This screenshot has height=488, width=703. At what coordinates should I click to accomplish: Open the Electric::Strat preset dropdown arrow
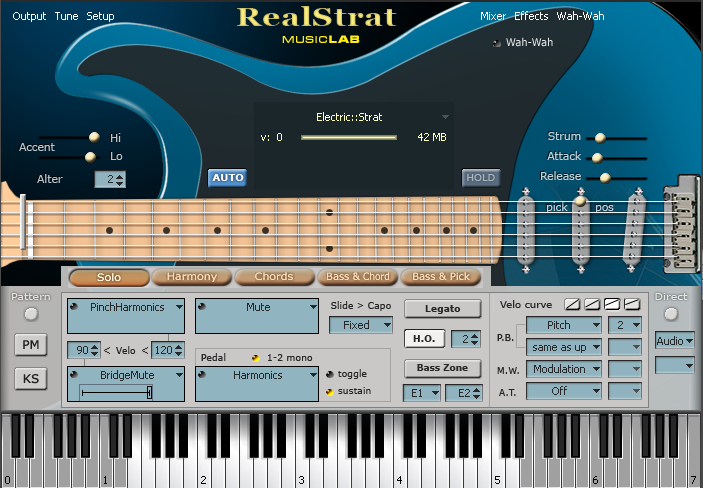(x=445, y=117)
